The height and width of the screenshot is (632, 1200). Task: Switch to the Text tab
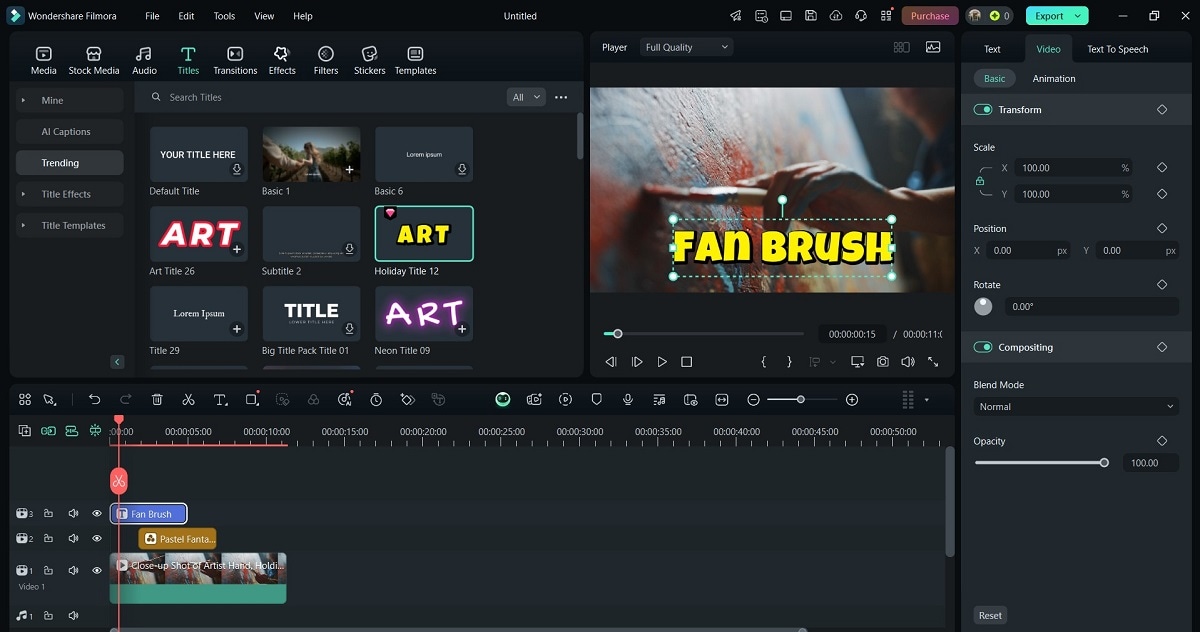(992, 49)
